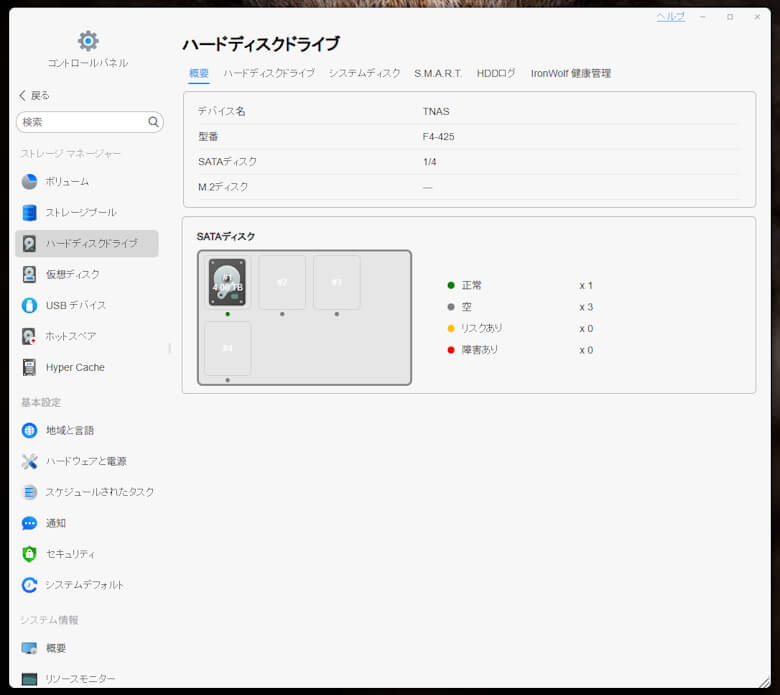The width and height of the screenshot is (780, 695).
Task: Open Hot Spare (ホットスペア) icon
Action: 29,336
